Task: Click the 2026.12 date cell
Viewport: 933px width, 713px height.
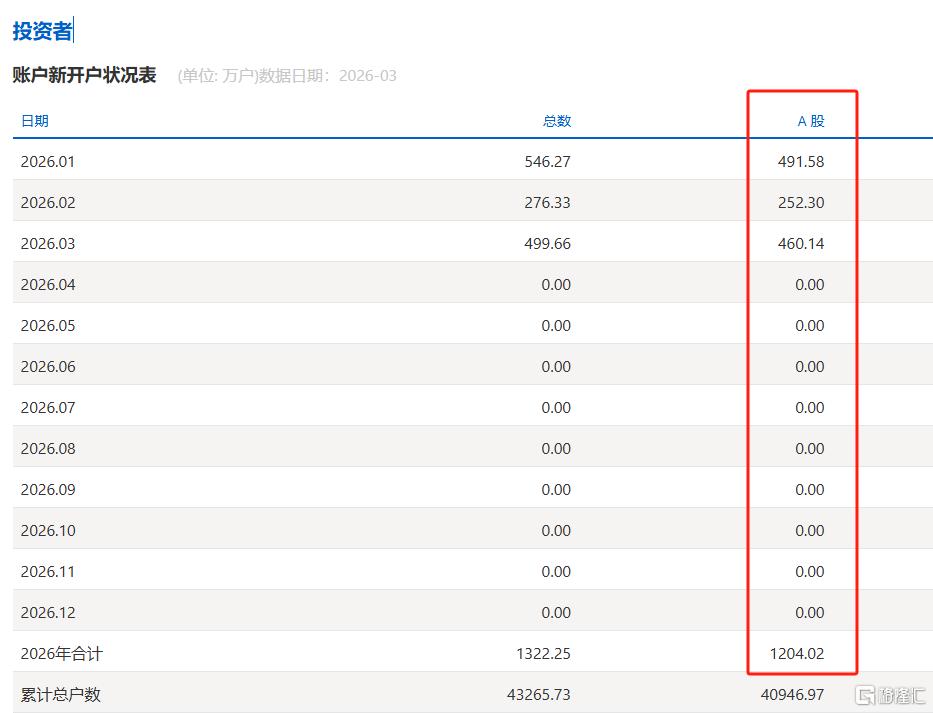Action: click(47, 612)
